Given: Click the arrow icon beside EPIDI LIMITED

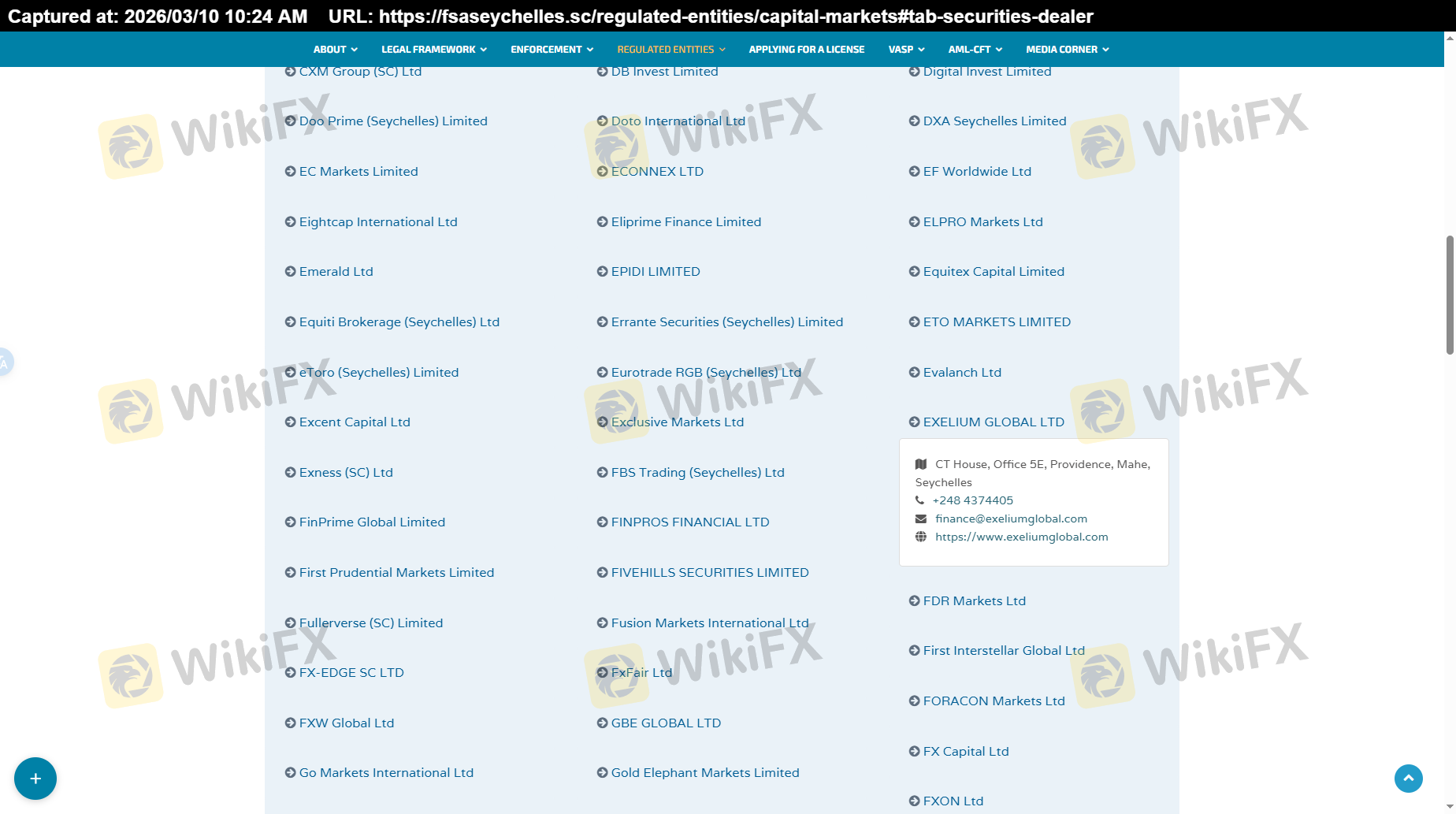Looking at the screenshot, I should 602,272.
